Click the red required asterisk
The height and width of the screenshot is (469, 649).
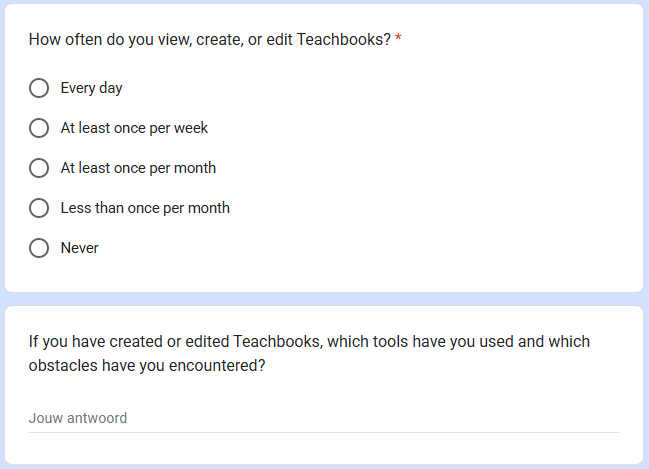(399, 40)
